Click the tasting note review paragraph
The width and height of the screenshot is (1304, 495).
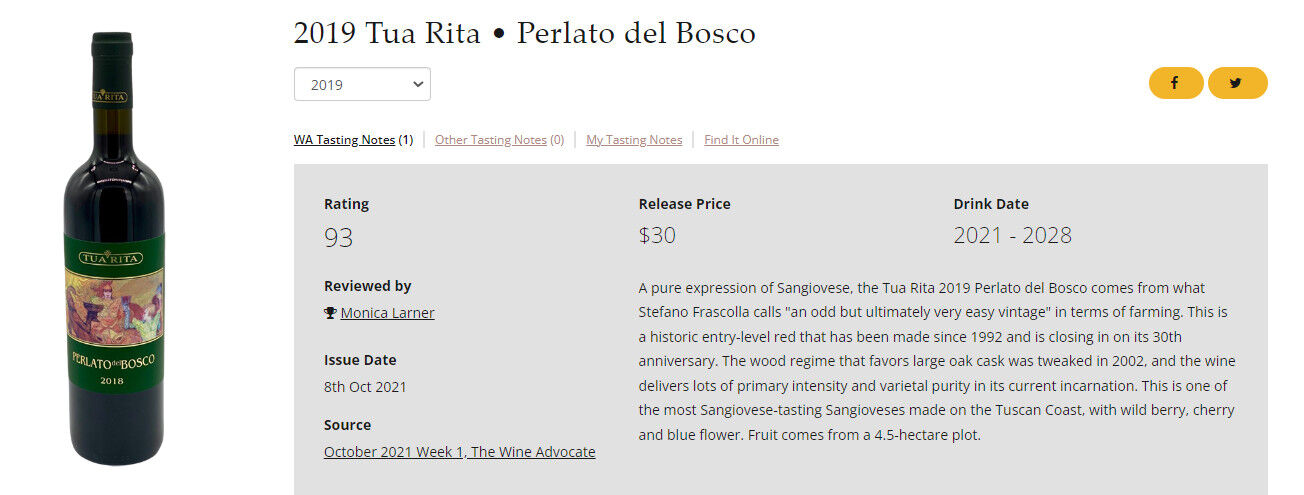click(x=937, y=362)
